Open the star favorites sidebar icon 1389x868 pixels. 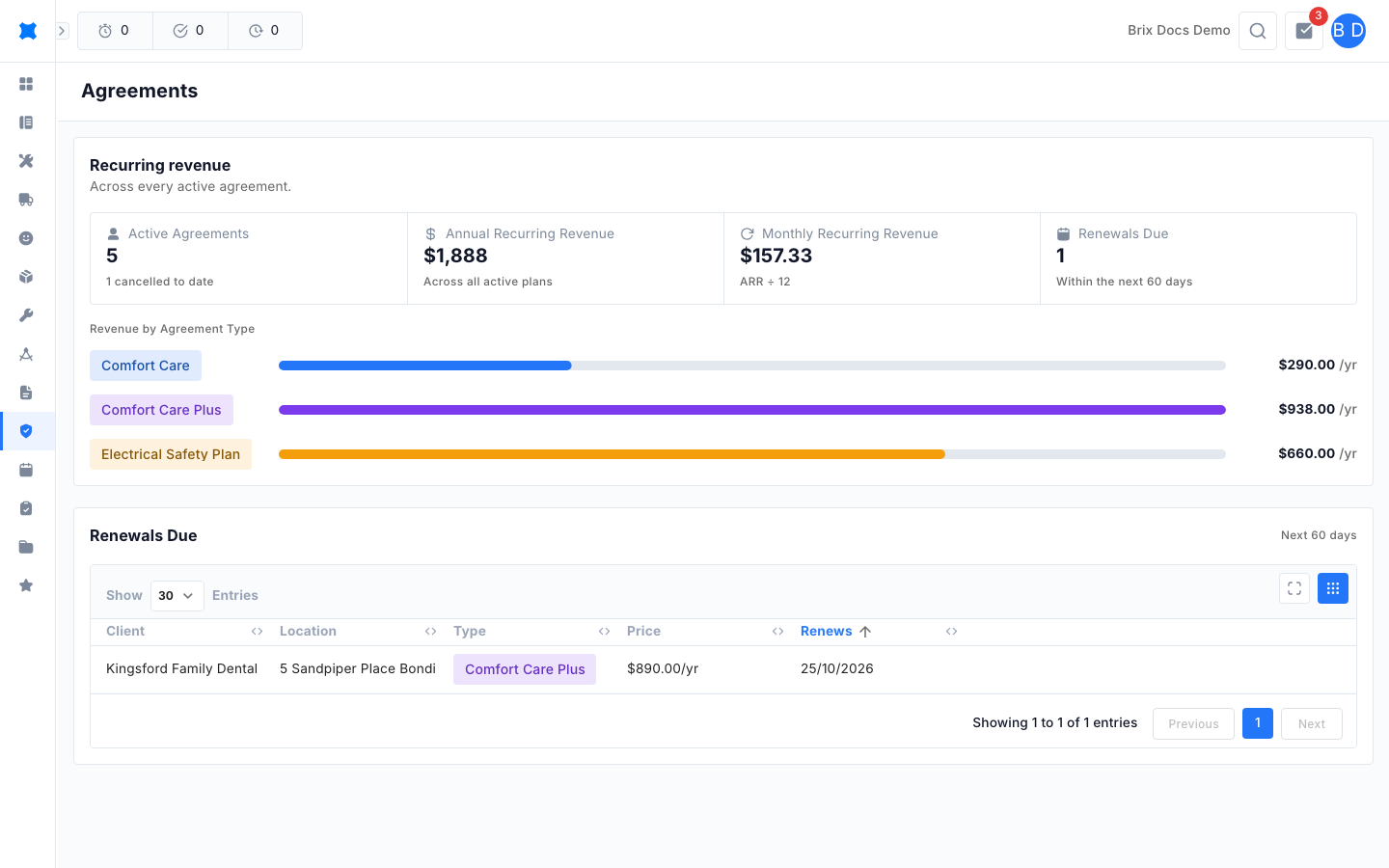click(x=26, y=585)
